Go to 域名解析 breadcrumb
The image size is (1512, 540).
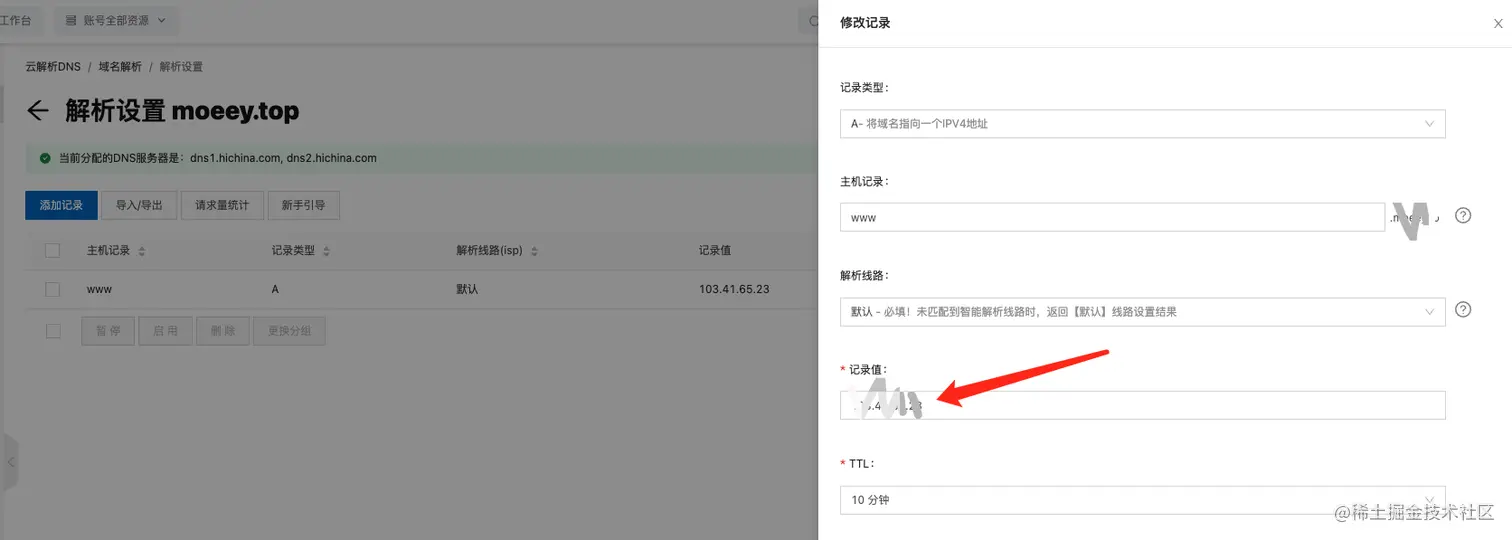120,67
